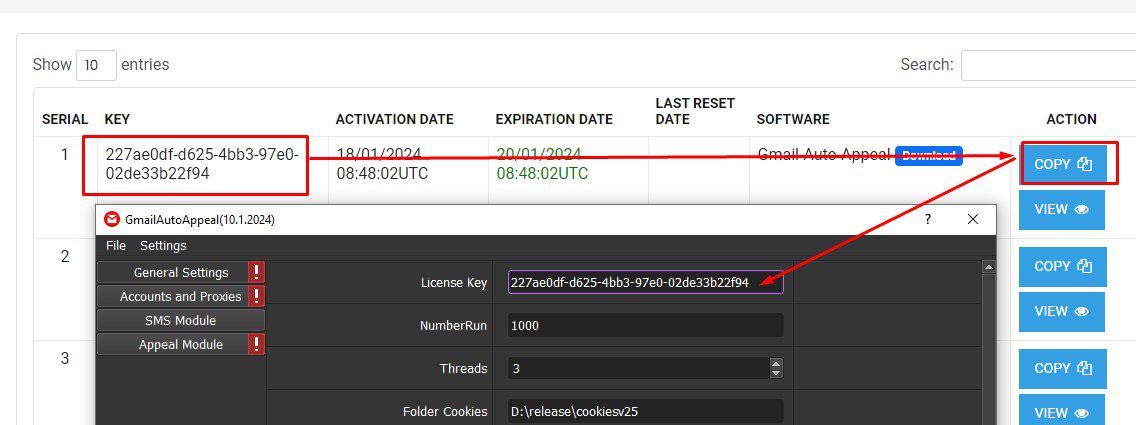Click the warning icon beside Appeal Module

[x=256, y=344]
